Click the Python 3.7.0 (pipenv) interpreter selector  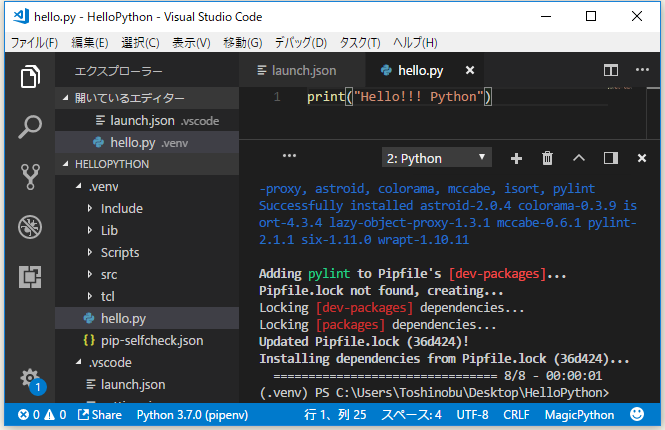[192, 415]
